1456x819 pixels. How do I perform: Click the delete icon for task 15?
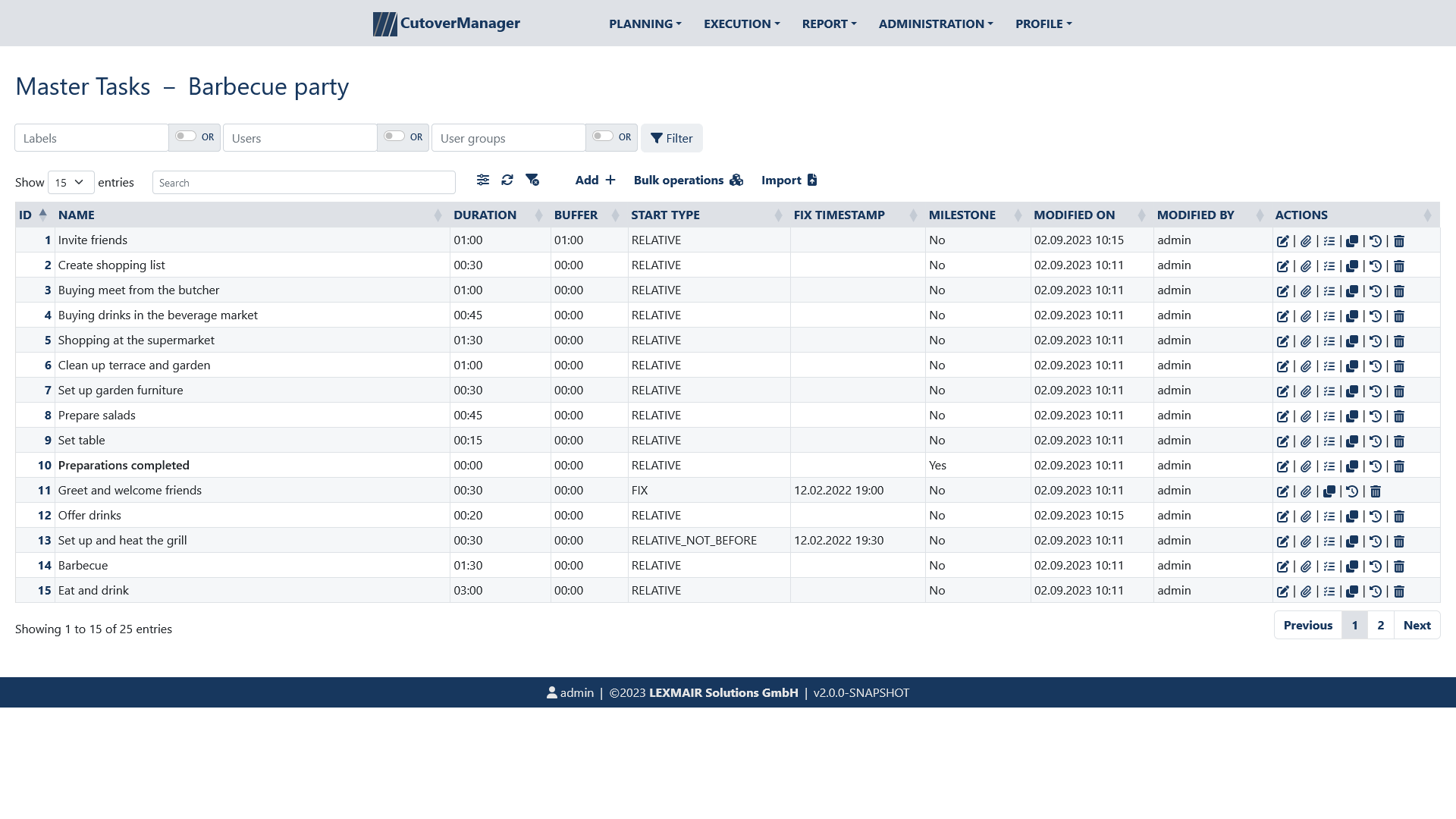[1399, 591]
